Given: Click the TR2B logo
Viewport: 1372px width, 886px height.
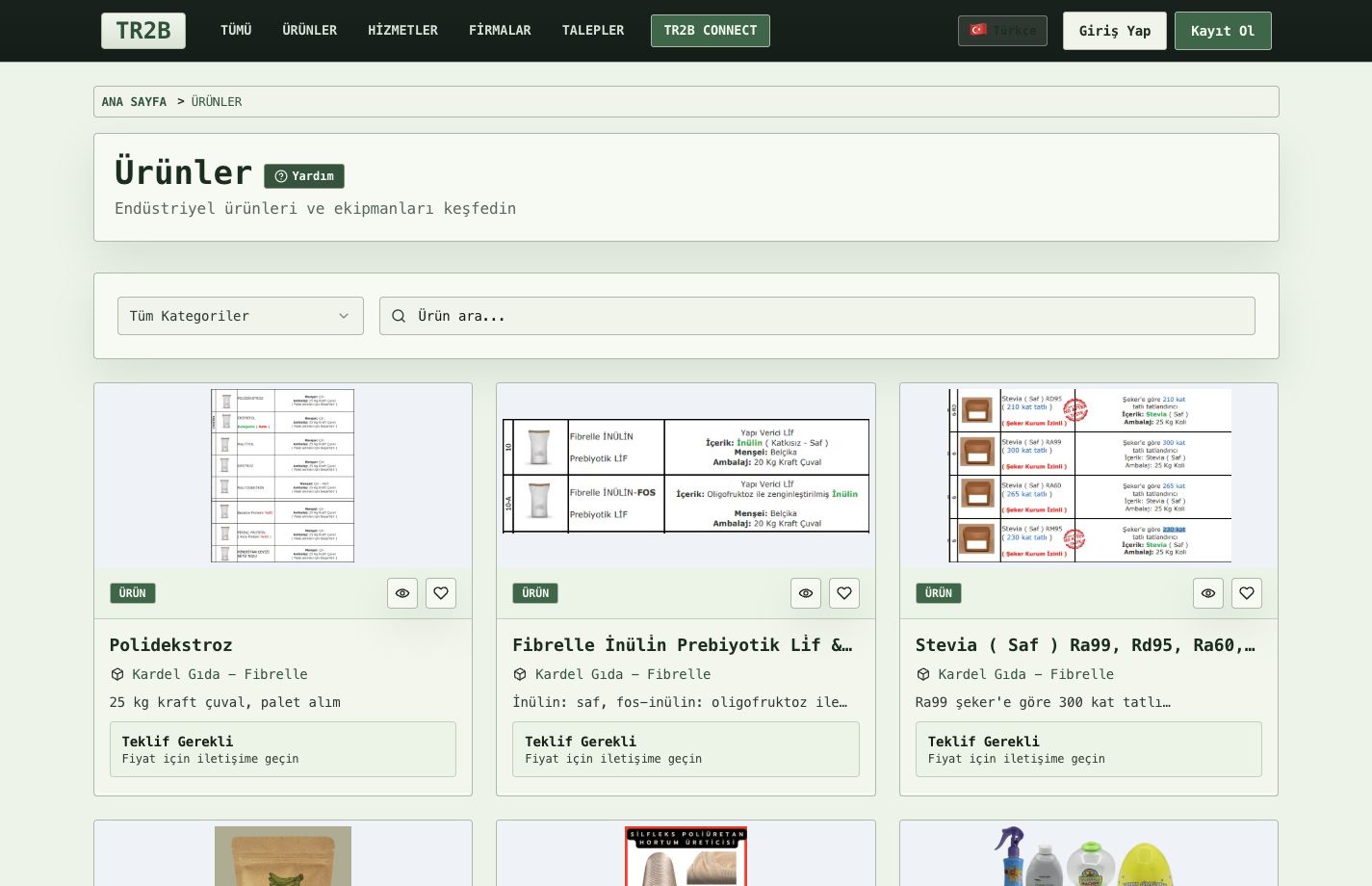Looking at the screenshot, I should tap(143, 31).
